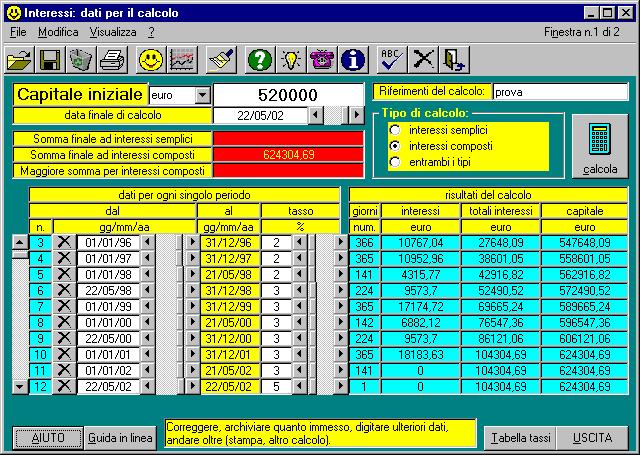Click the printer icon in toolbar
This screenshot has width=640, height=455.
111,59
